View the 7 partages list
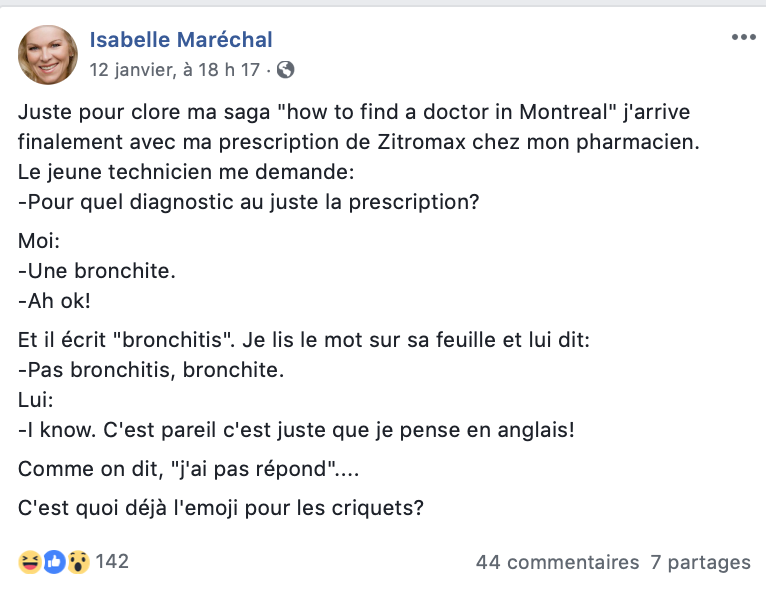The image size is (766, 592). click(x=700, y=562)
